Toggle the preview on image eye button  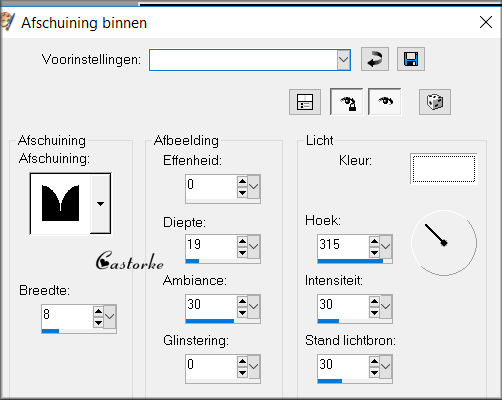[x=385, y=102]
